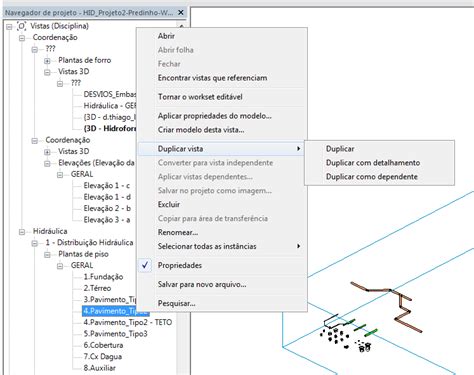The image size is (474, 375).
Task: Select Criar modelo desta vista...
Action: tap(222, 130)
